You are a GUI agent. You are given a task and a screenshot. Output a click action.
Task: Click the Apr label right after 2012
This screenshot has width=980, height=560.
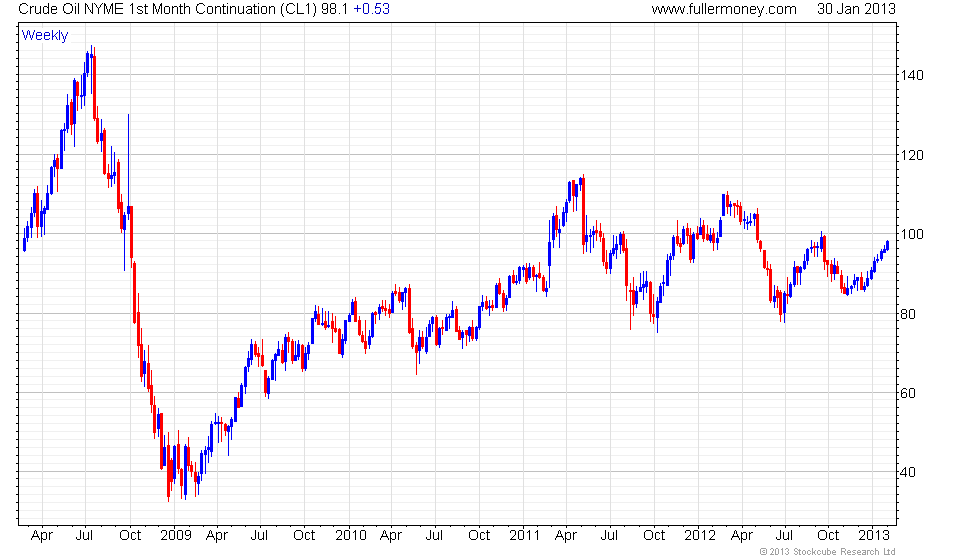[x=742, y=536]
